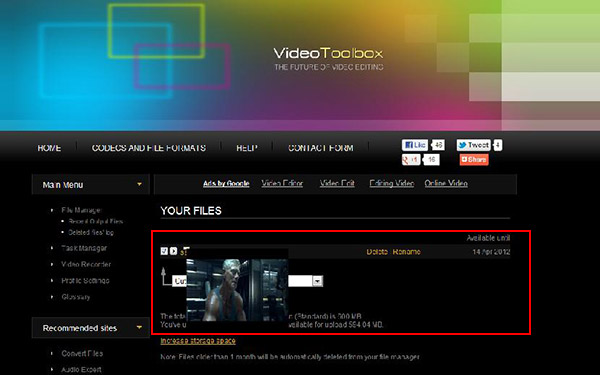The width and height of the screenshot is (600, 375).
Task: Open File Manager in the sidebar
Action: point(81,210)
